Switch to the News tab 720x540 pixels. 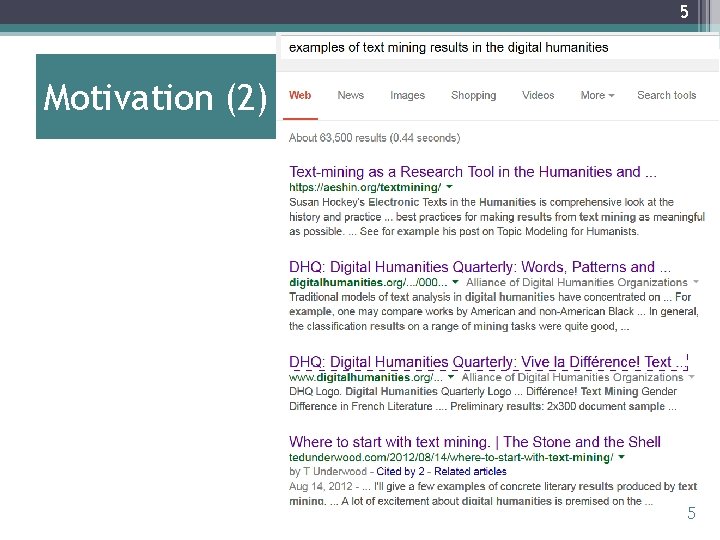click(x=350, y=95)
